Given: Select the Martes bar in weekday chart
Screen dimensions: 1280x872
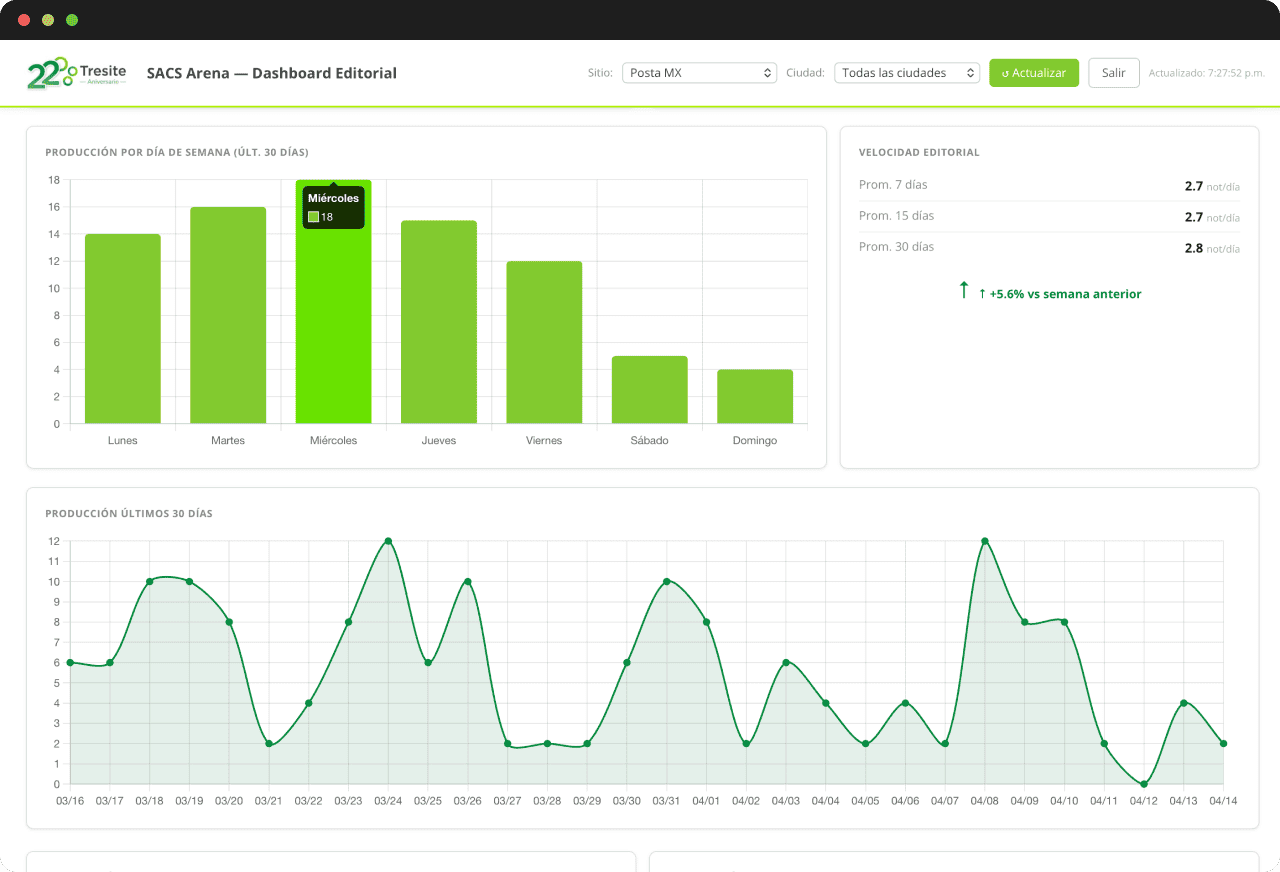Looking at the screenshot, I should point(228,315).
